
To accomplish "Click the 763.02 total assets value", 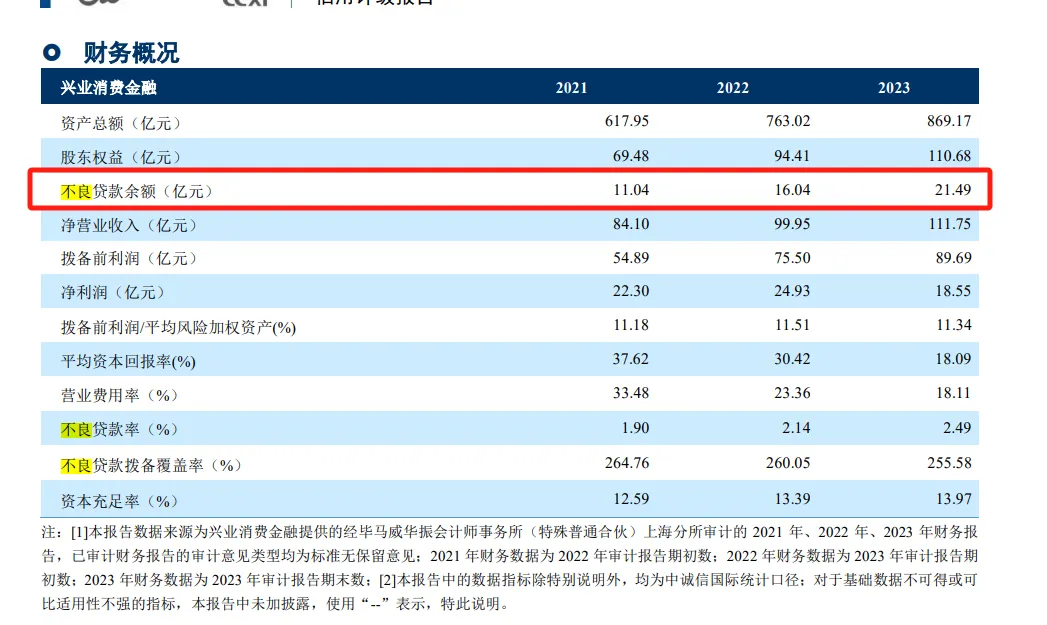I will click(788, 121).
